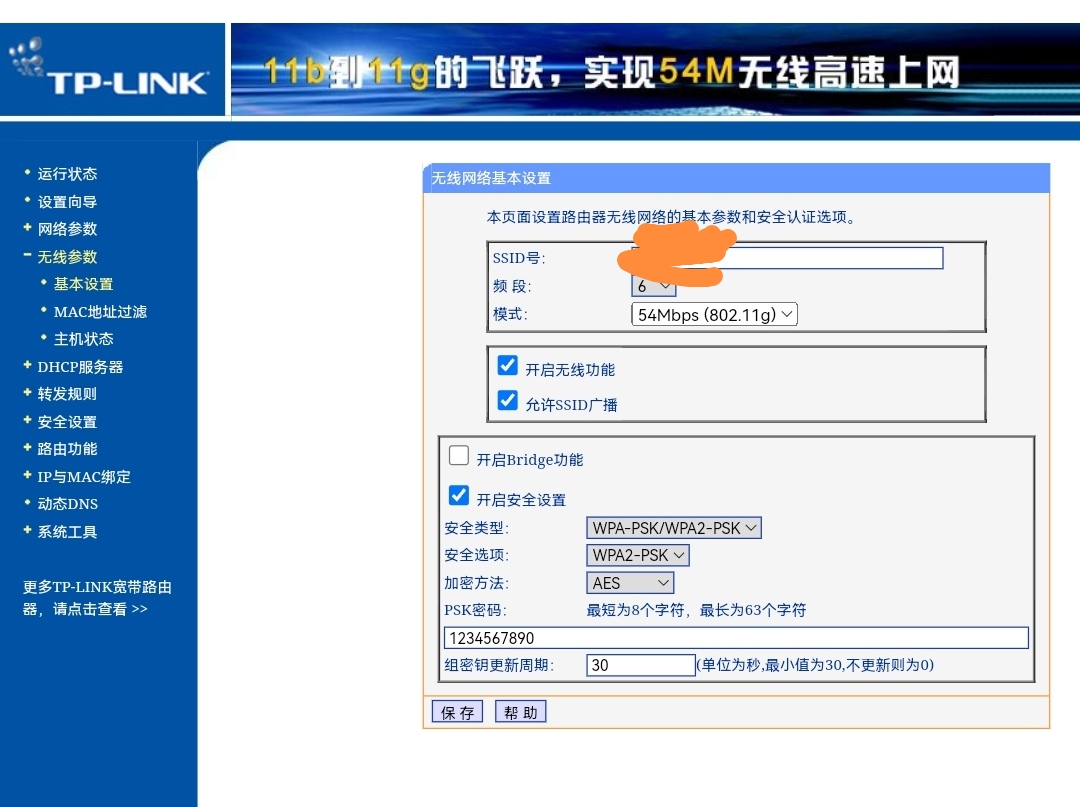Open the 安全选项 WPA2-PSK dropdown
Image resolution: width=1080 pixels, height=807 pixels.
638,556
